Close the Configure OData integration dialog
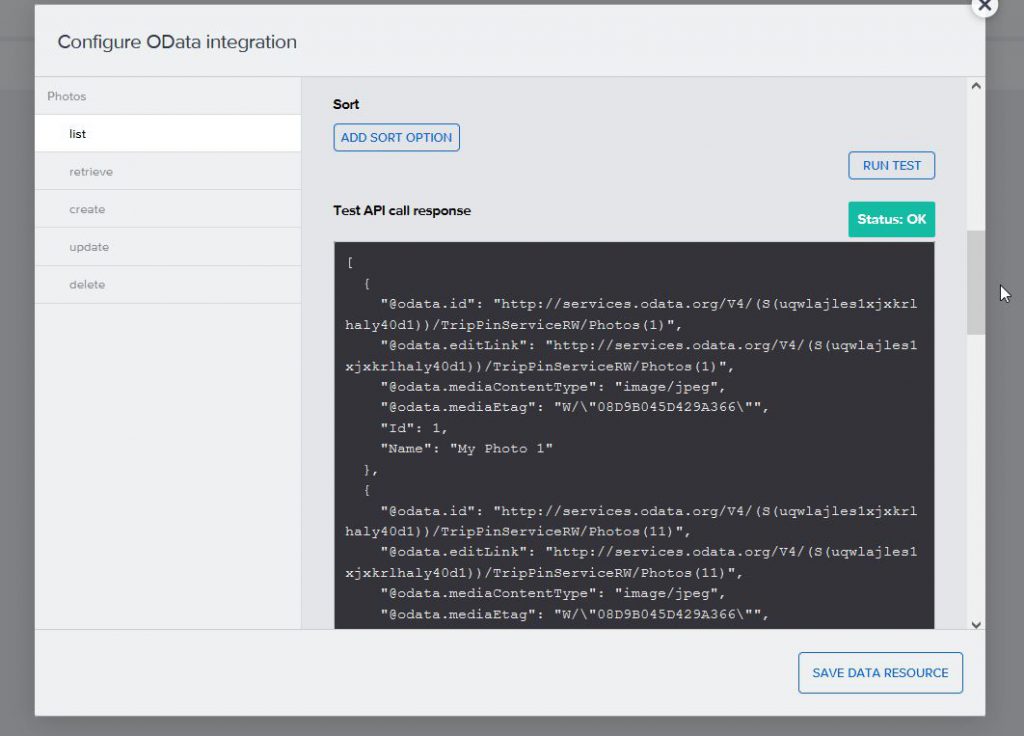The height and width of the screenshot is (736, 1024). click(984, 6)
